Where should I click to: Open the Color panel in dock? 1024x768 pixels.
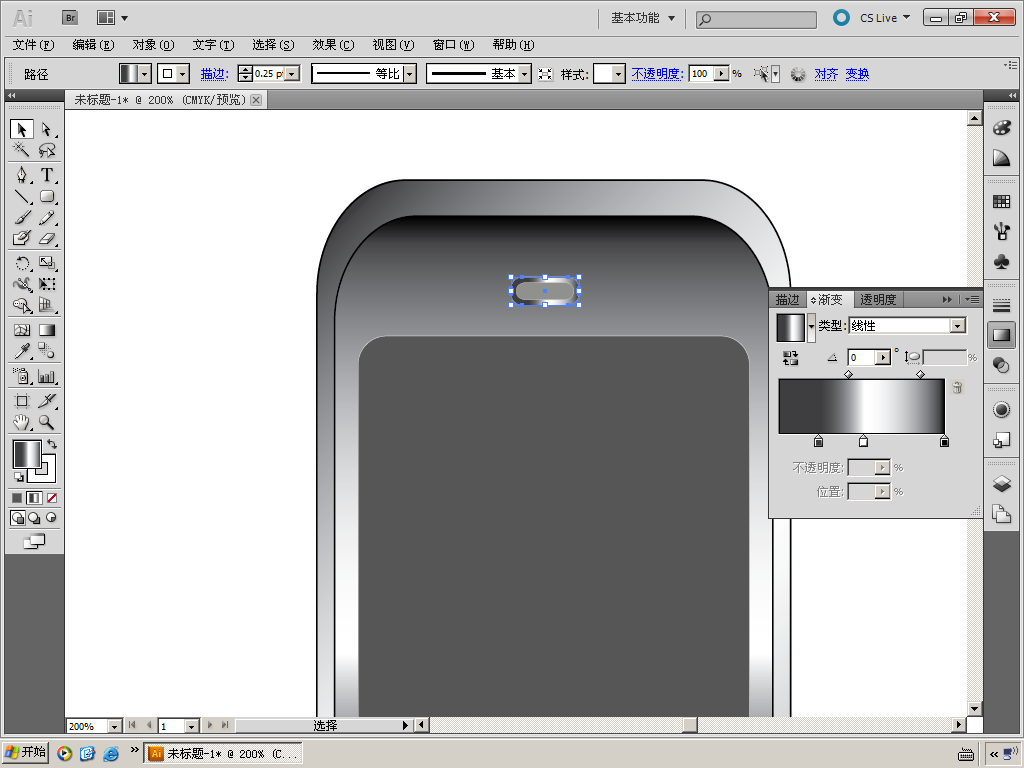tap(1001, 127)
